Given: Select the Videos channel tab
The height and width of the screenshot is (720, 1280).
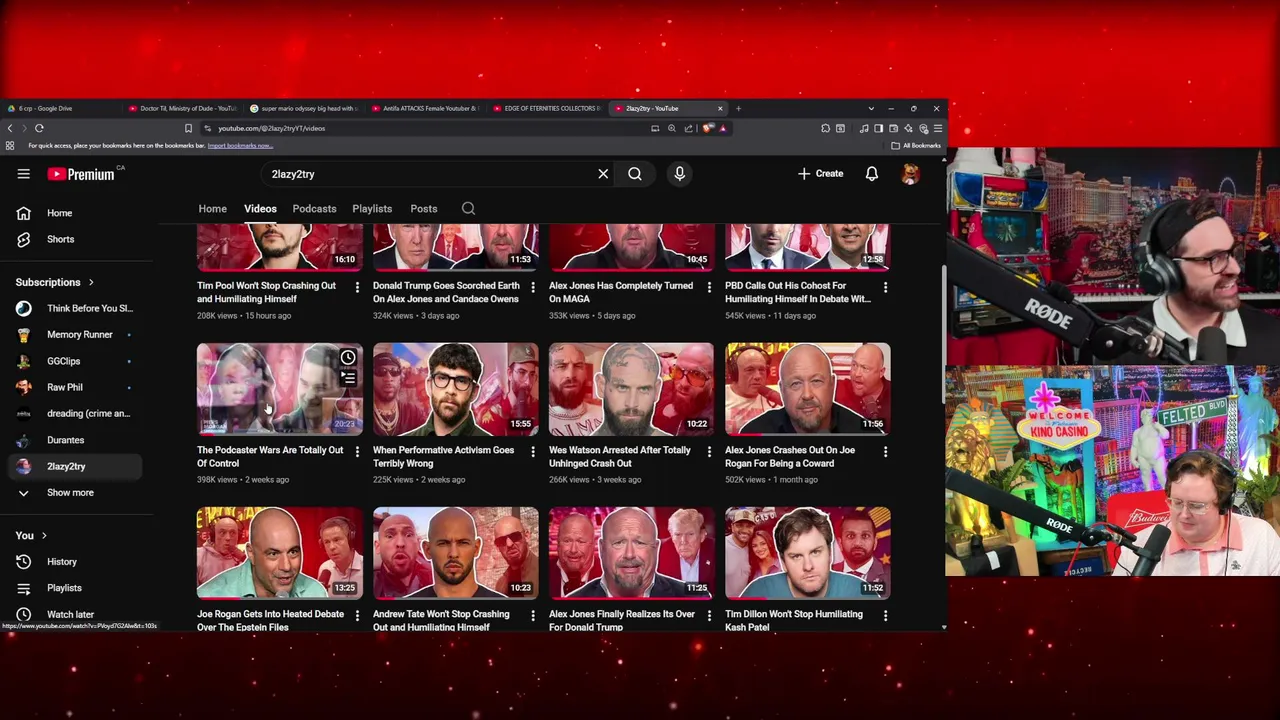Looking at the screenshot, I should pos(260,209).
